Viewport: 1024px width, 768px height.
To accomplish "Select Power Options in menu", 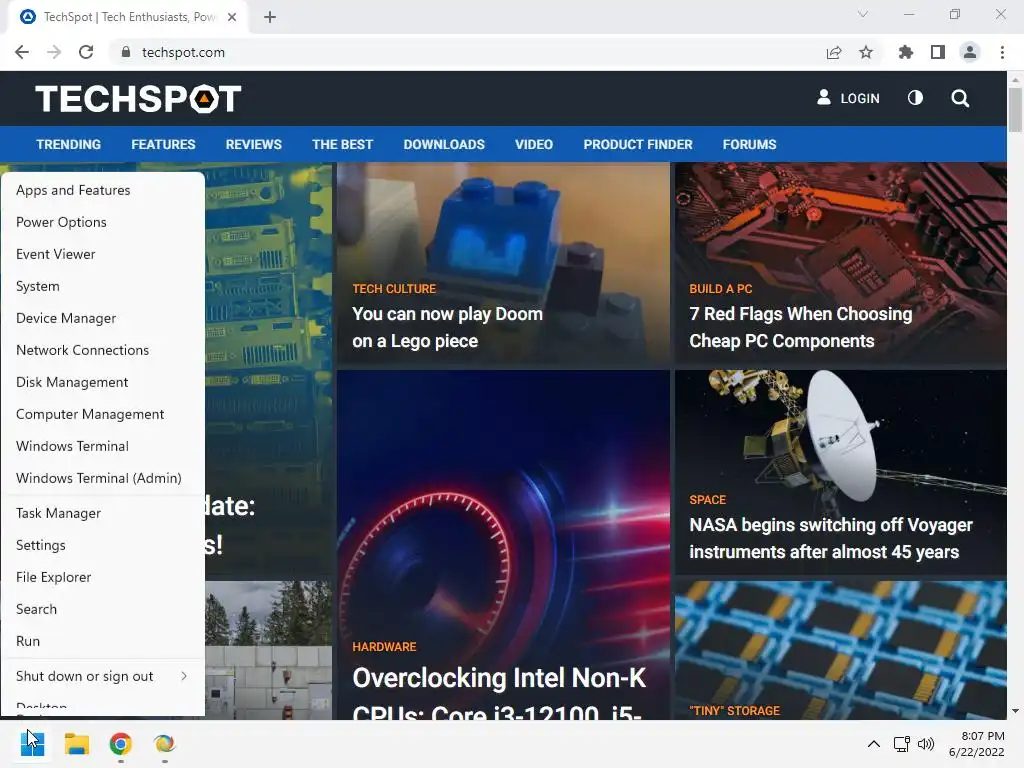I will [103, 222].
